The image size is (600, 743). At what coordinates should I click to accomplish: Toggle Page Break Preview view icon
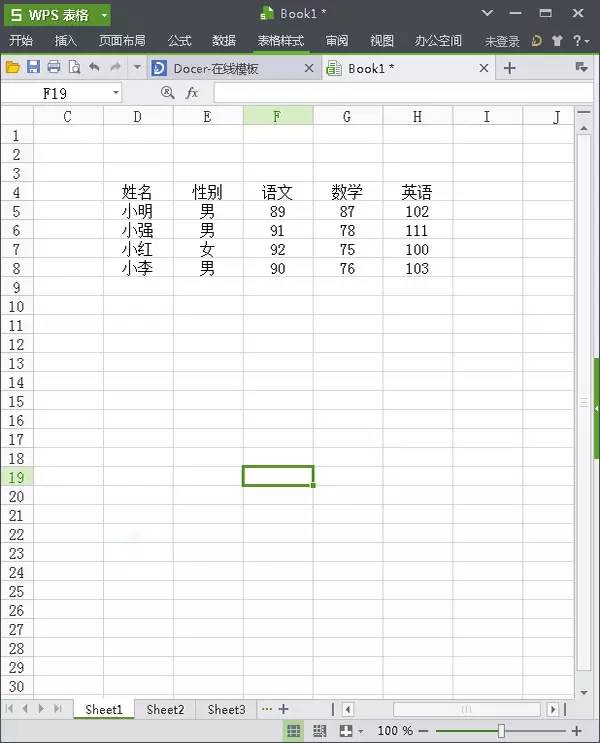click(319, 731)
